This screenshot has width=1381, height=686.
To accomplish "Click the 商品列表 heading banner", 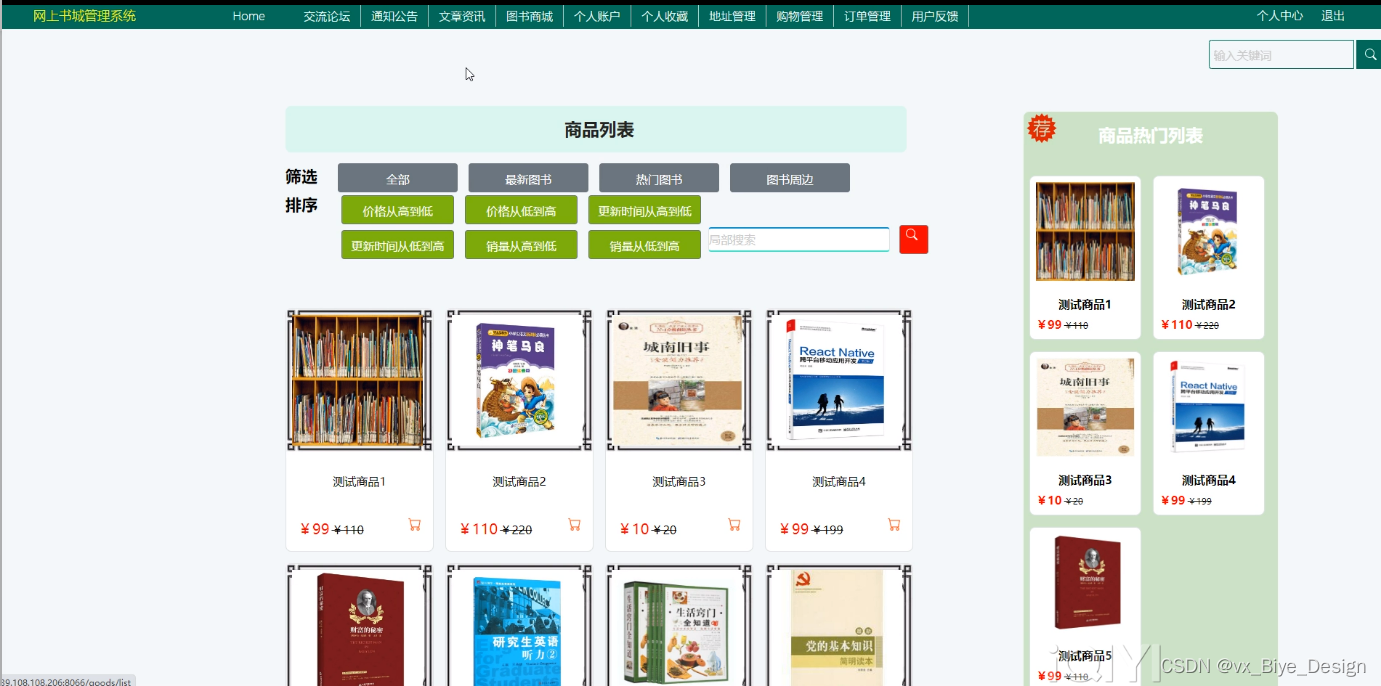I will 596,130.
